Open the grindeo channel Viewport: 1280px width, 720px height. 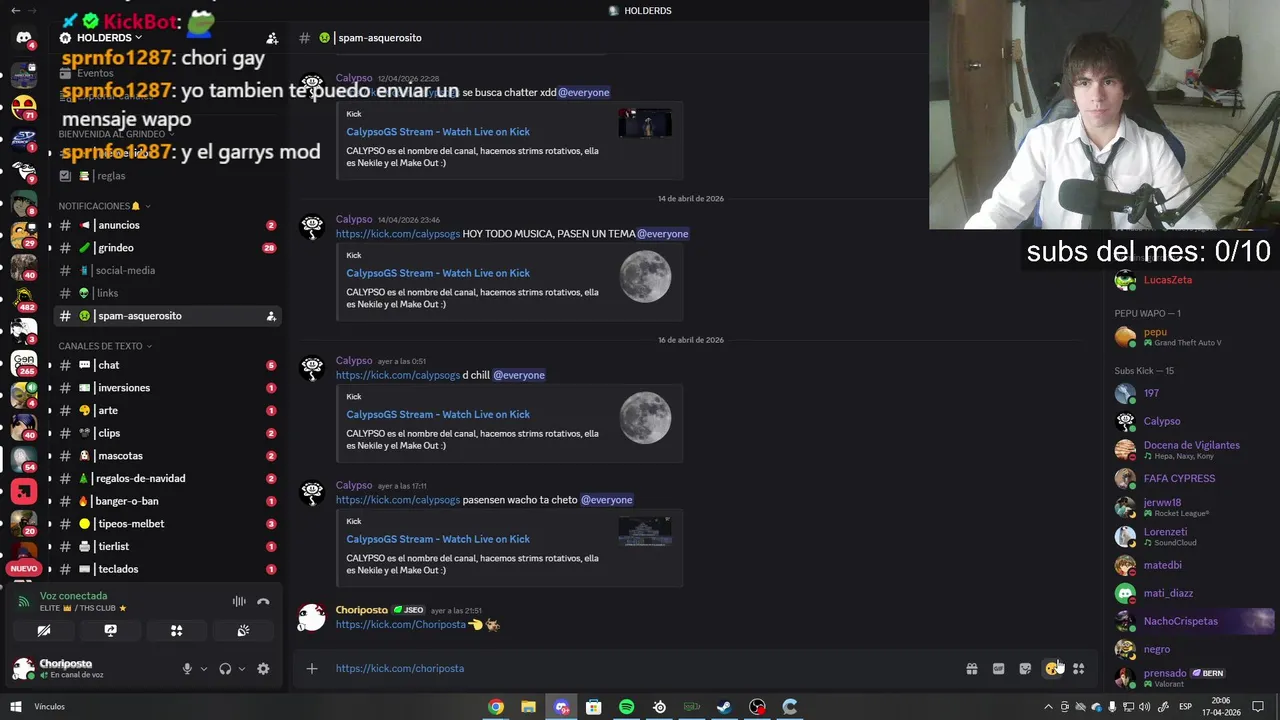pos(167,248)
